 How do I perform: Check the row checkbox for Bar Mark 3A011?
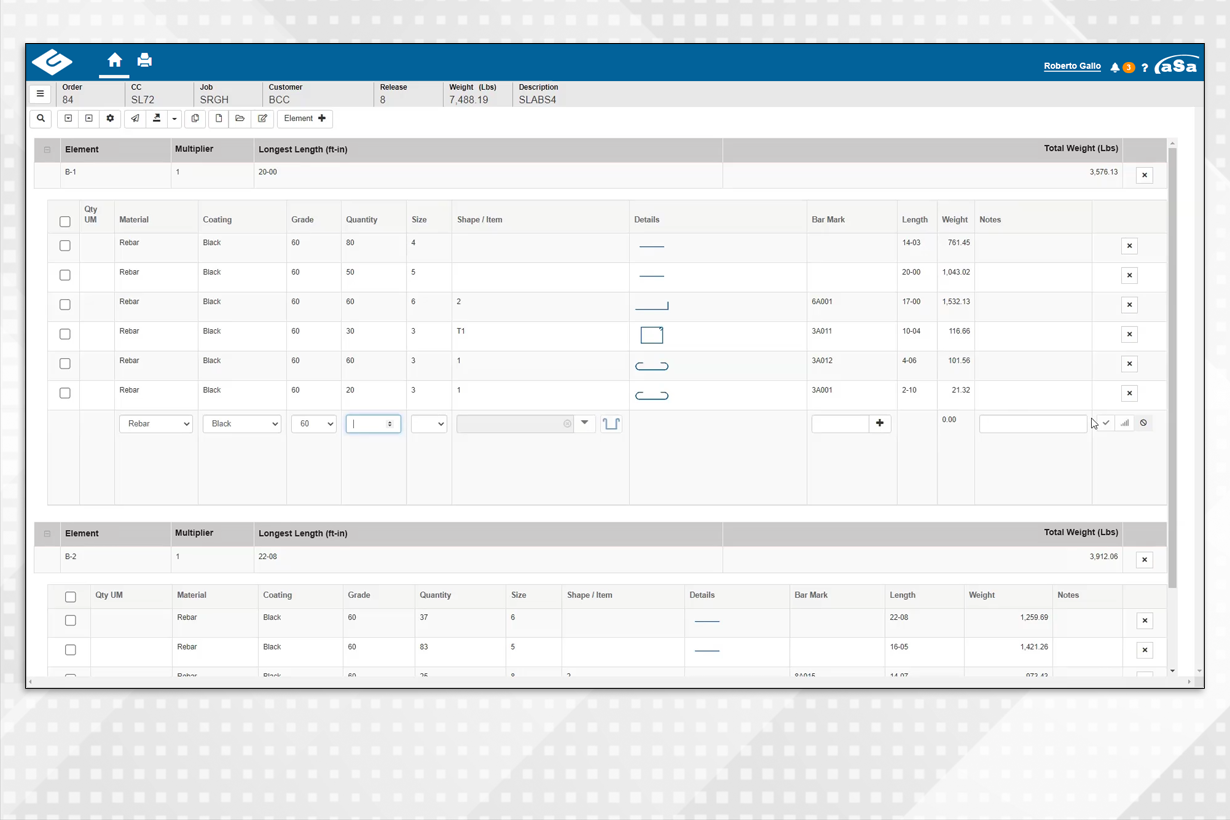coord(65,334)
